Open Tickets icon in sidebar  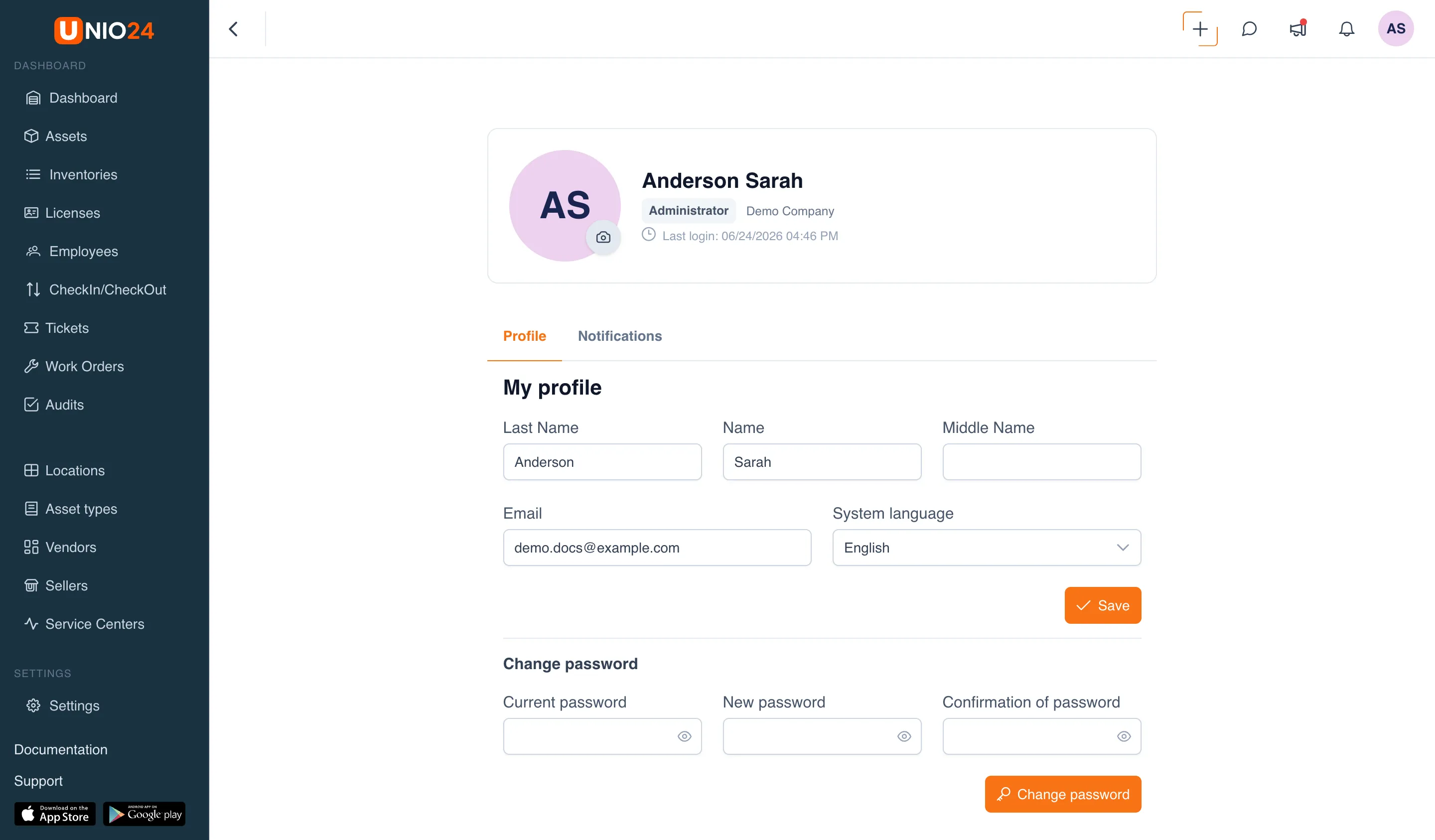pyautogui.click(x=31, y=328)
